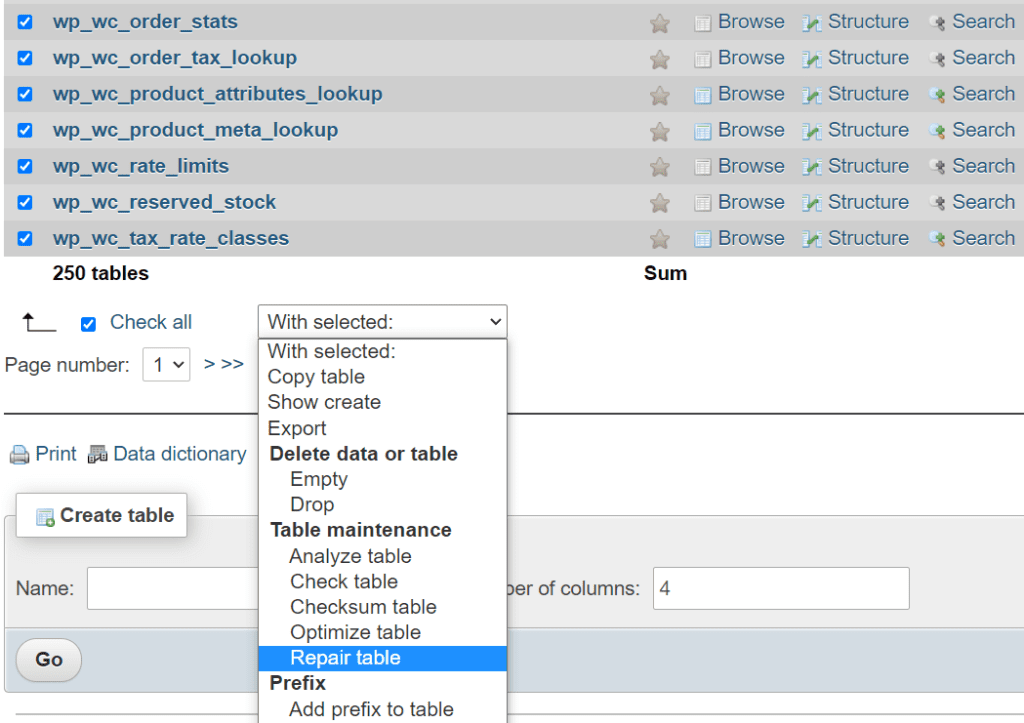This screenshot has height=723, width=1024.
Task: Select Optimize table under Table maintenance
Action: [355, 632]
